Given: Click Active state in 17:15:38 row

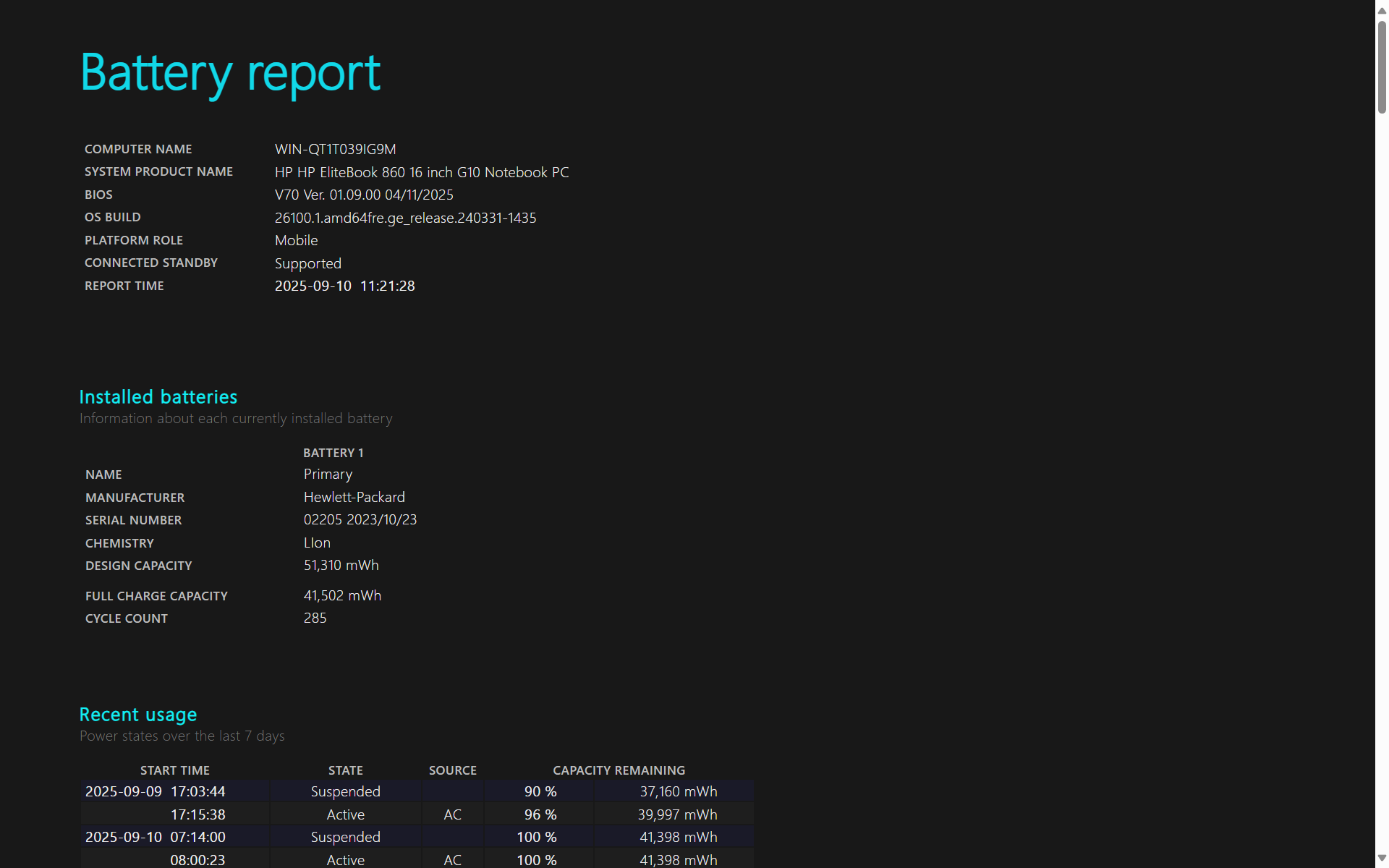Looking at the screenshot, I should [x=345, y=814].
